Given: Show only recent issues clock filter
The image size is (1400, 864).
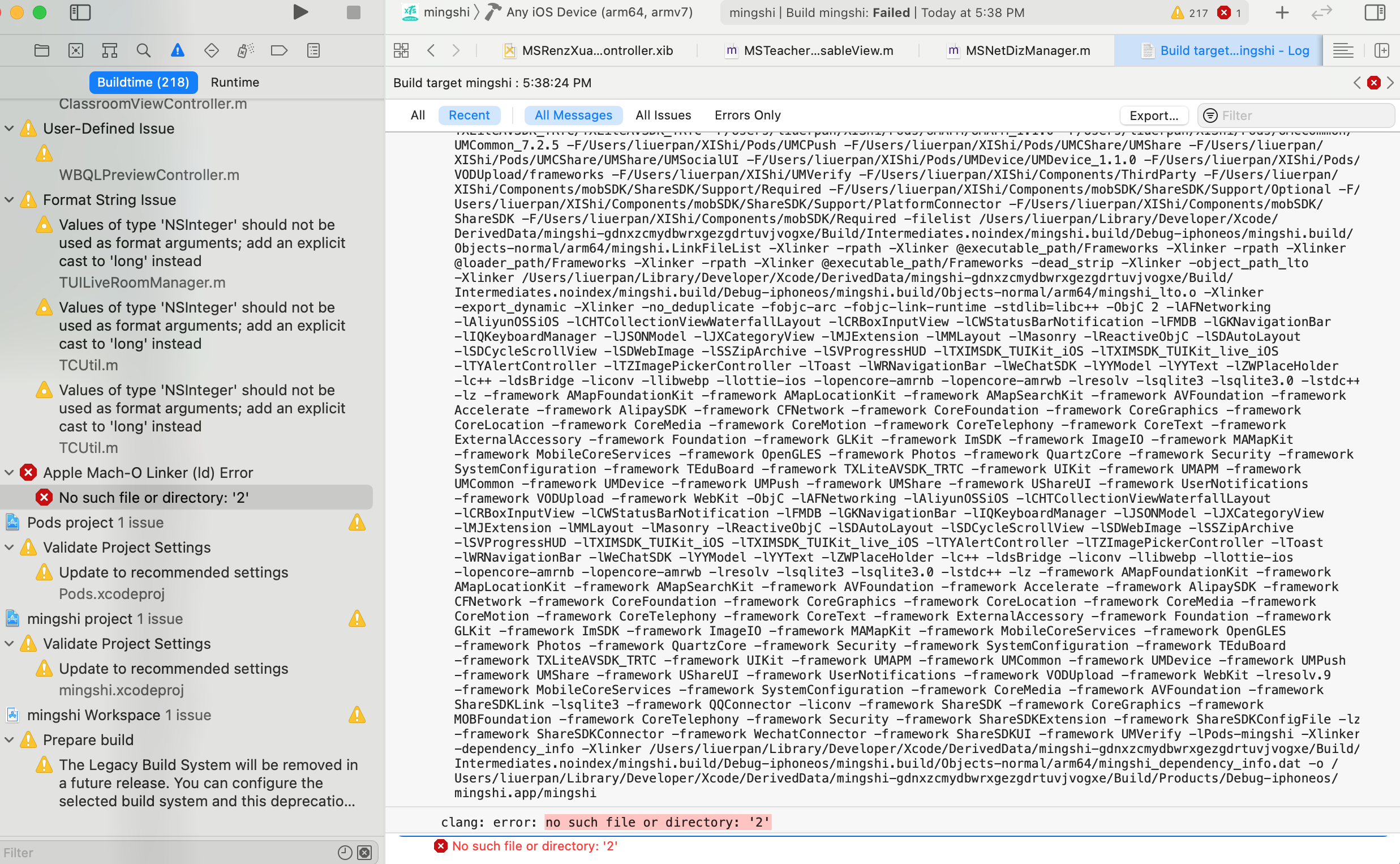Looking at the screenshot, I should (x=345, y=853).
